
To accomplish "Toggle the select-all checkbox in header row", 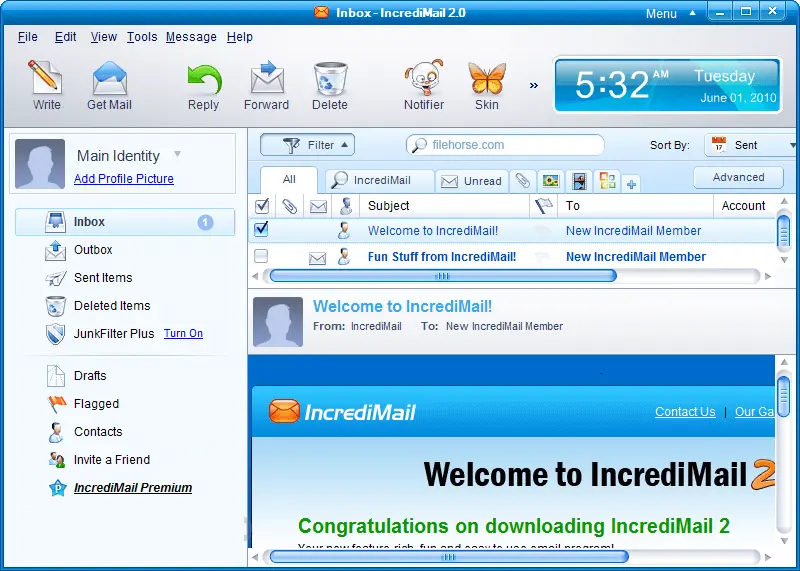I will coord(262,206).
